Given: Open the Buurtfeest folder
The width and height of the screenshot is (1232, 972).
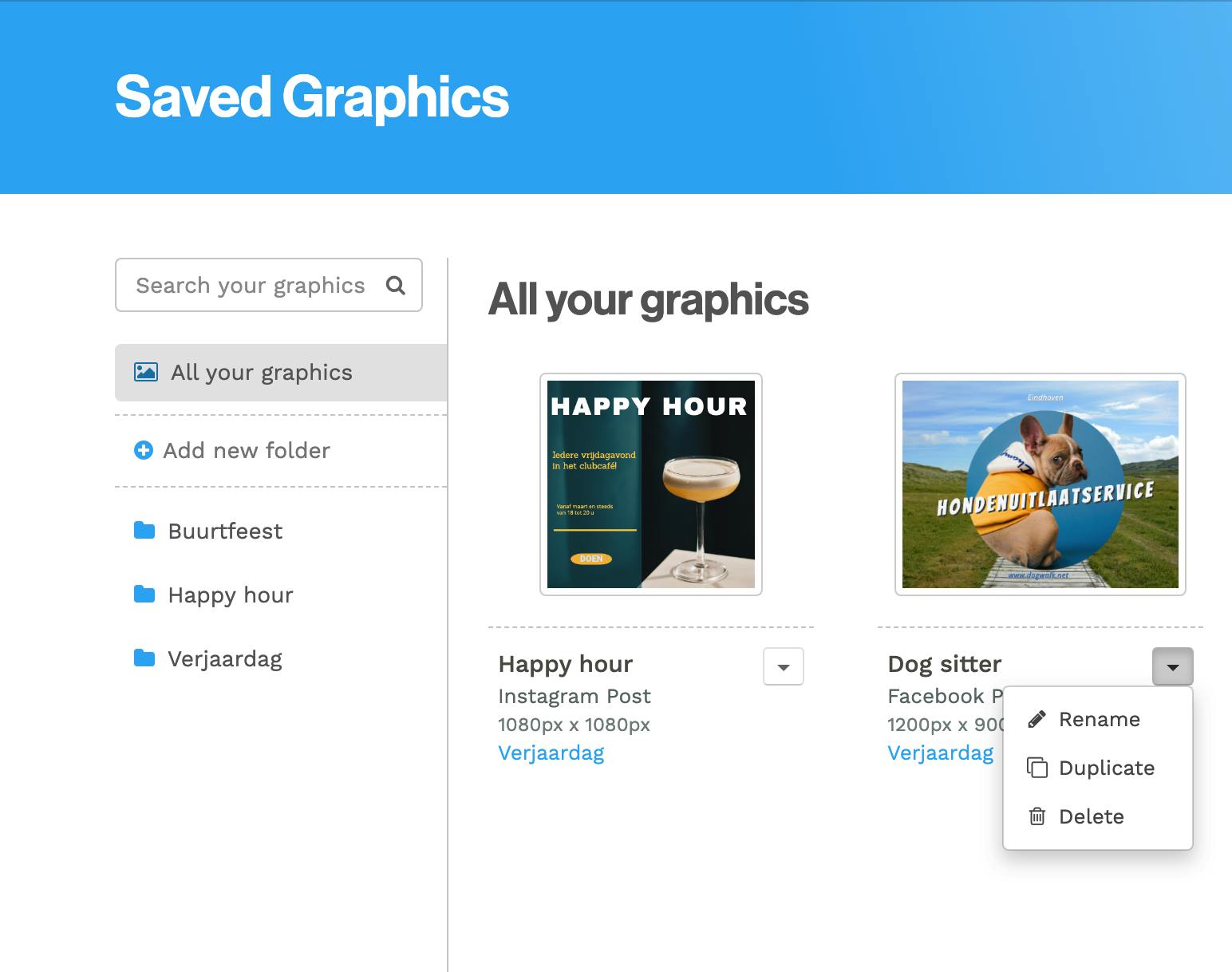Looking at the screenshot, I should 281,531.
